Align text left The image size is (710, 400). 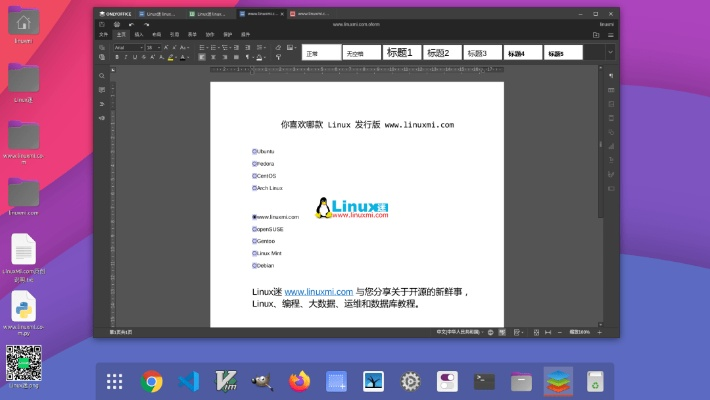pos(202,57)
